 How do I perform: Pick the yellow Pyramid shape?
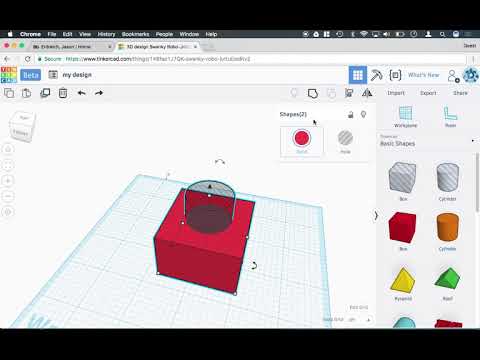[x=403, y=279]
